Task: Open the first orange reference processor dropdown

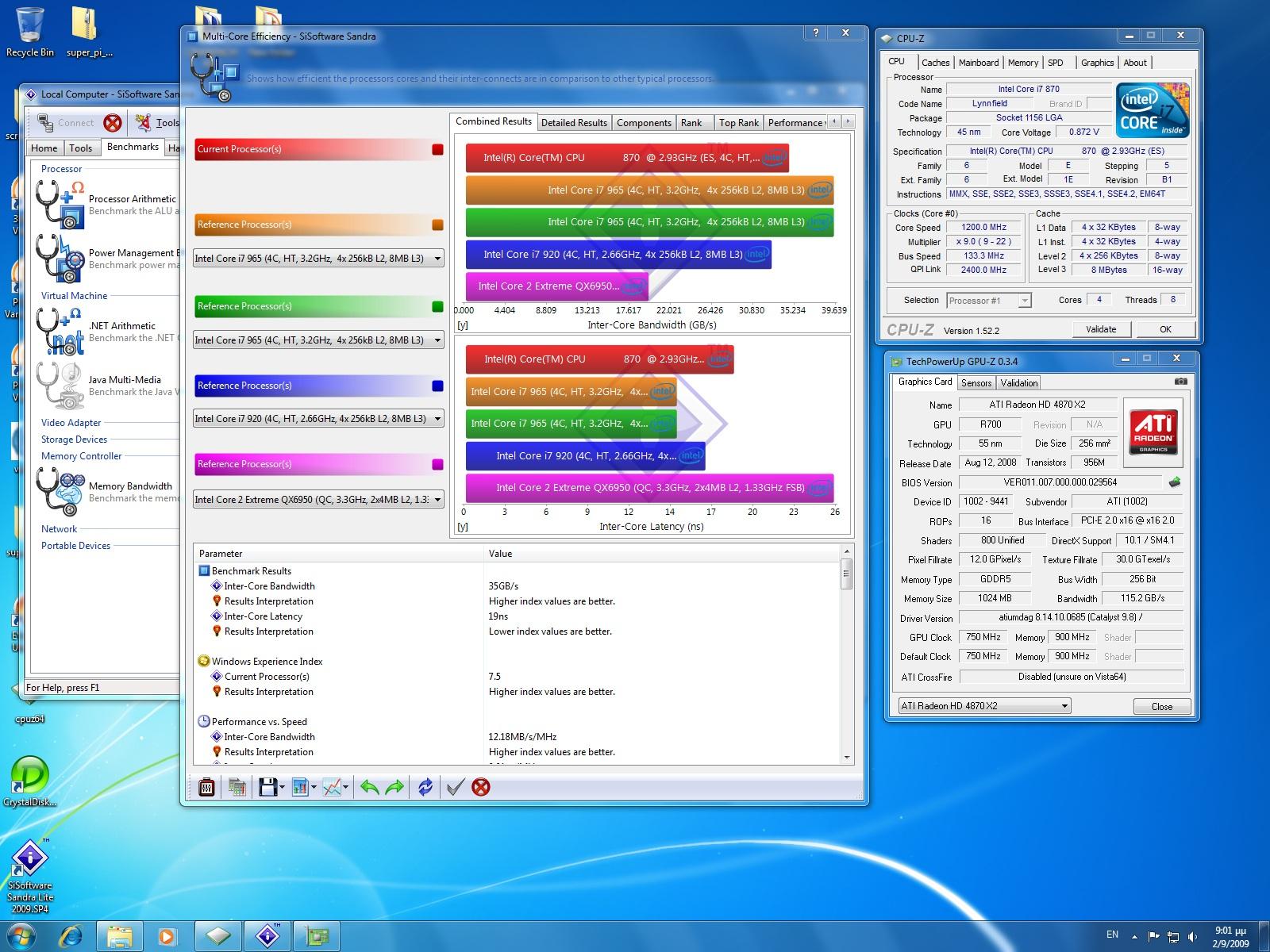Action: point(317,259)
